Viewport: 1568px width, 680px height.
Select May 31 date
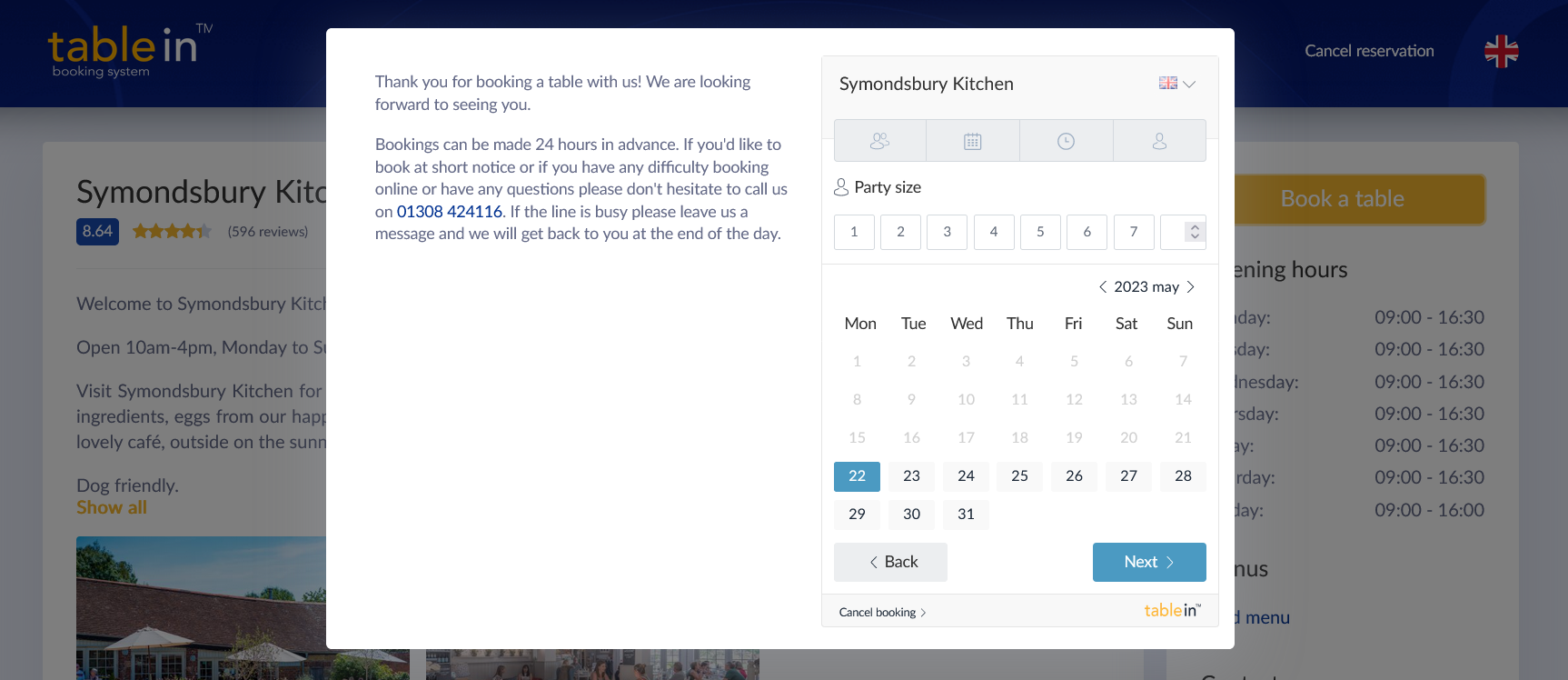click(x=966, y=515)
